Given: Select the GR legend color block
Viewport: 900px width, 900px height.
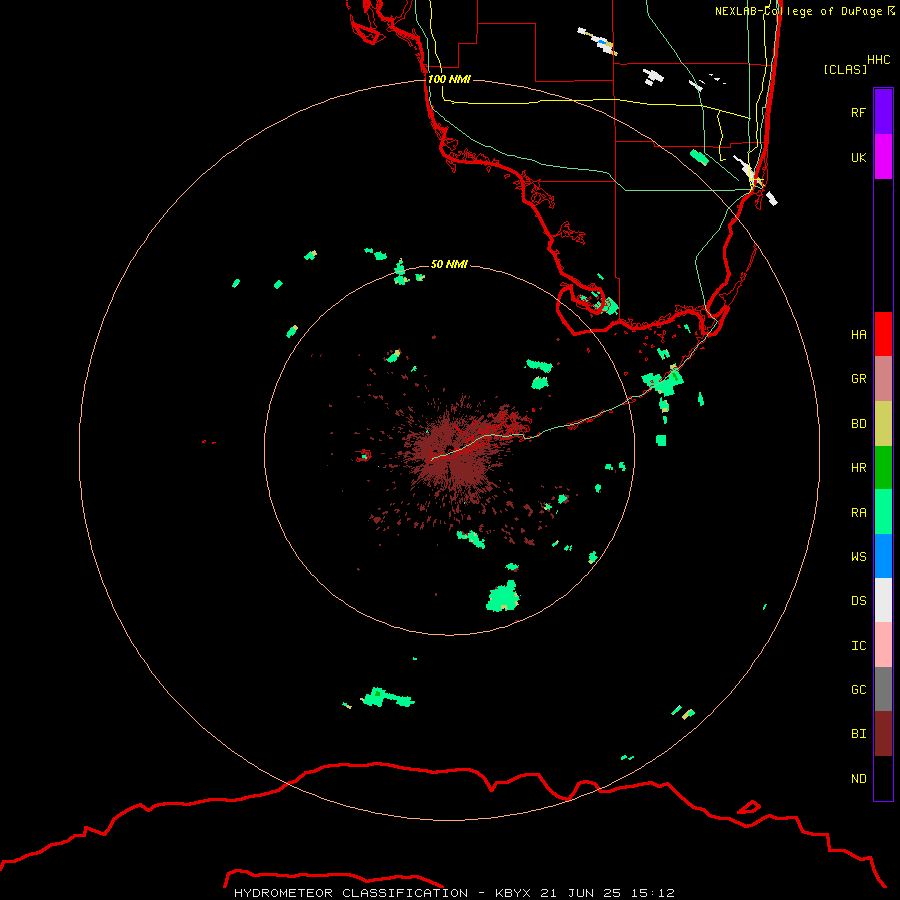Looking at the screenshot, I should (x=883, y=379).
